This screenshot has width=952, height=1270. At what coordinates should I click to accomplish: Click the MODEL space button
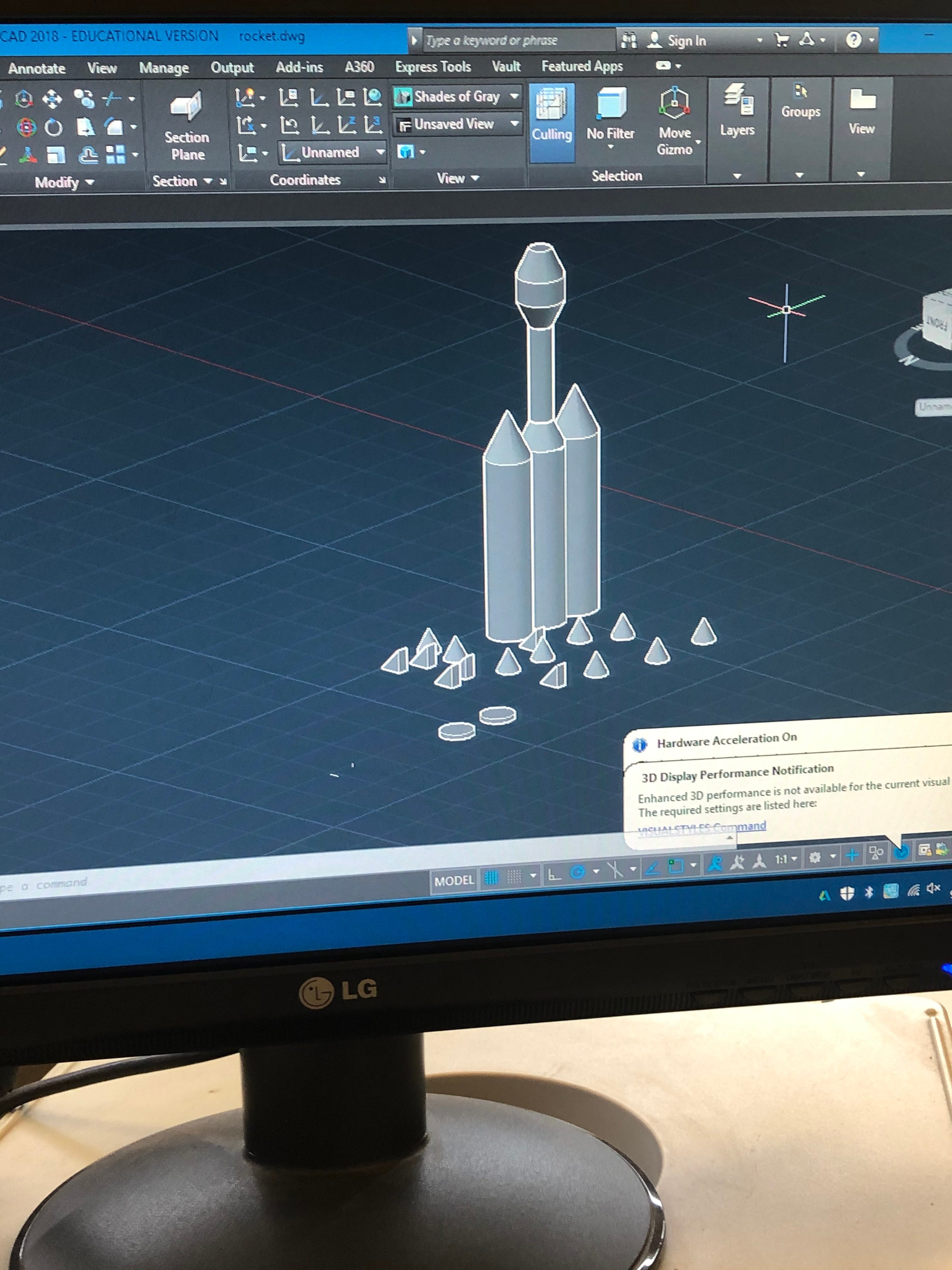(x=454, y=880)
